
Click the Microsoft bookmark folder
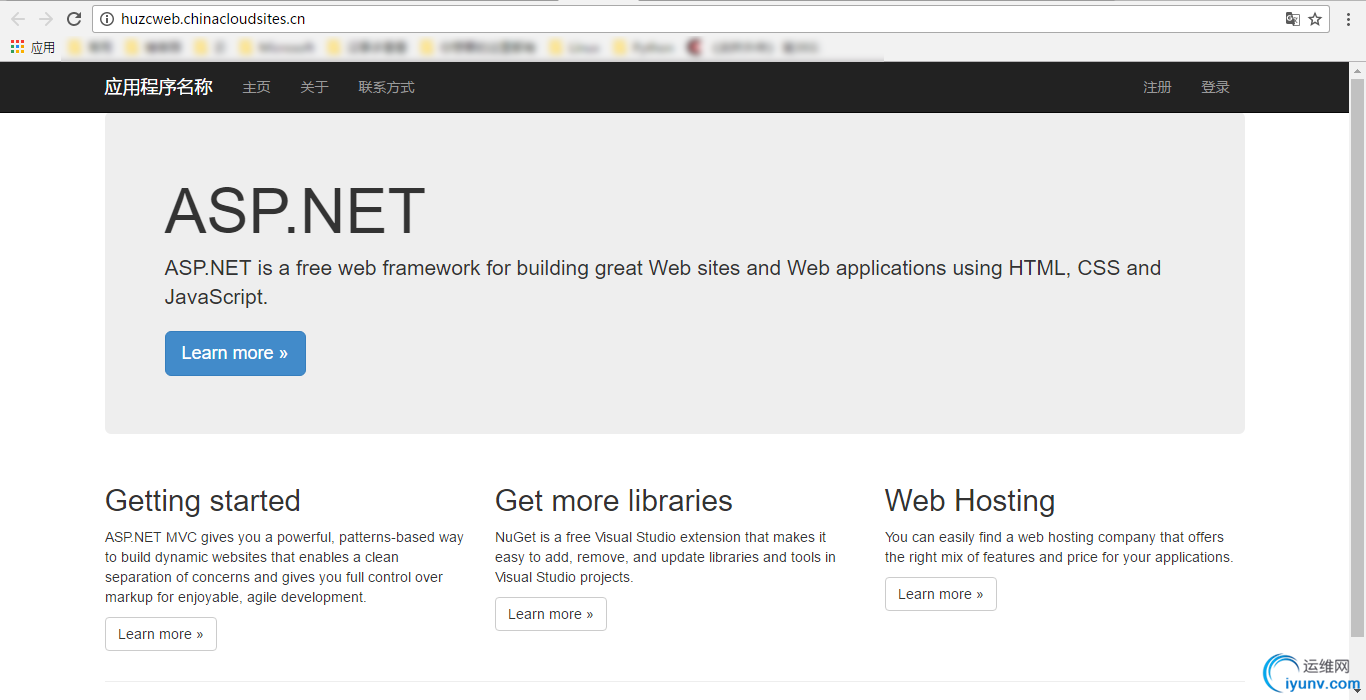[x=278, y=47]
